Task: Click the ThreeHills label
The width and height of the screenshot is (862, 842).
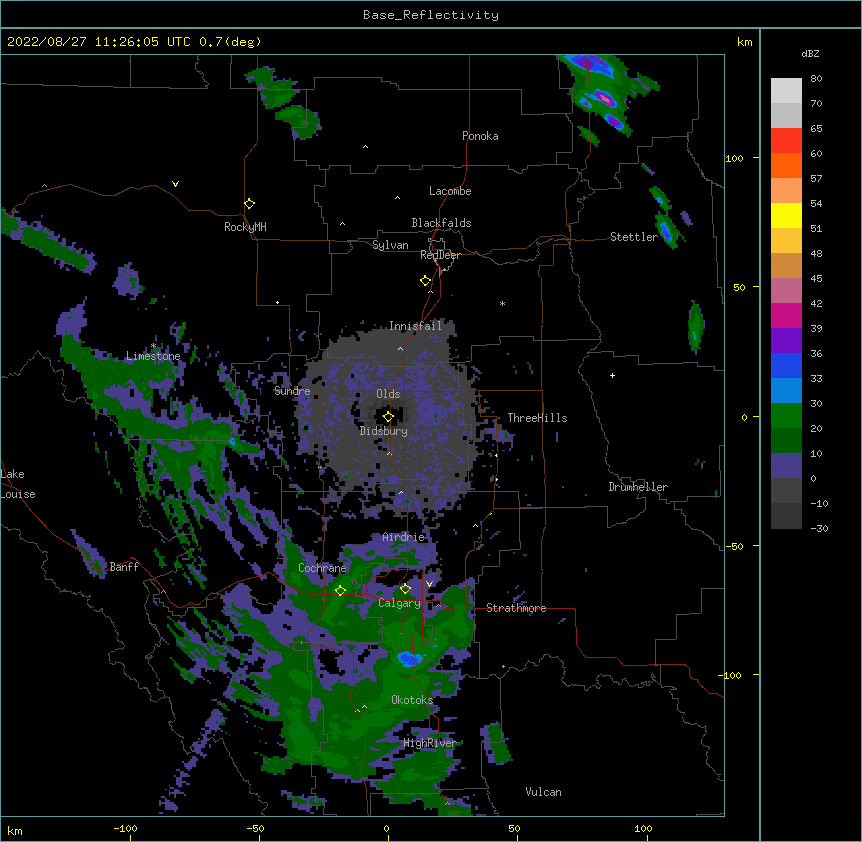Action: pyautogui.click(x=537, y=418)
